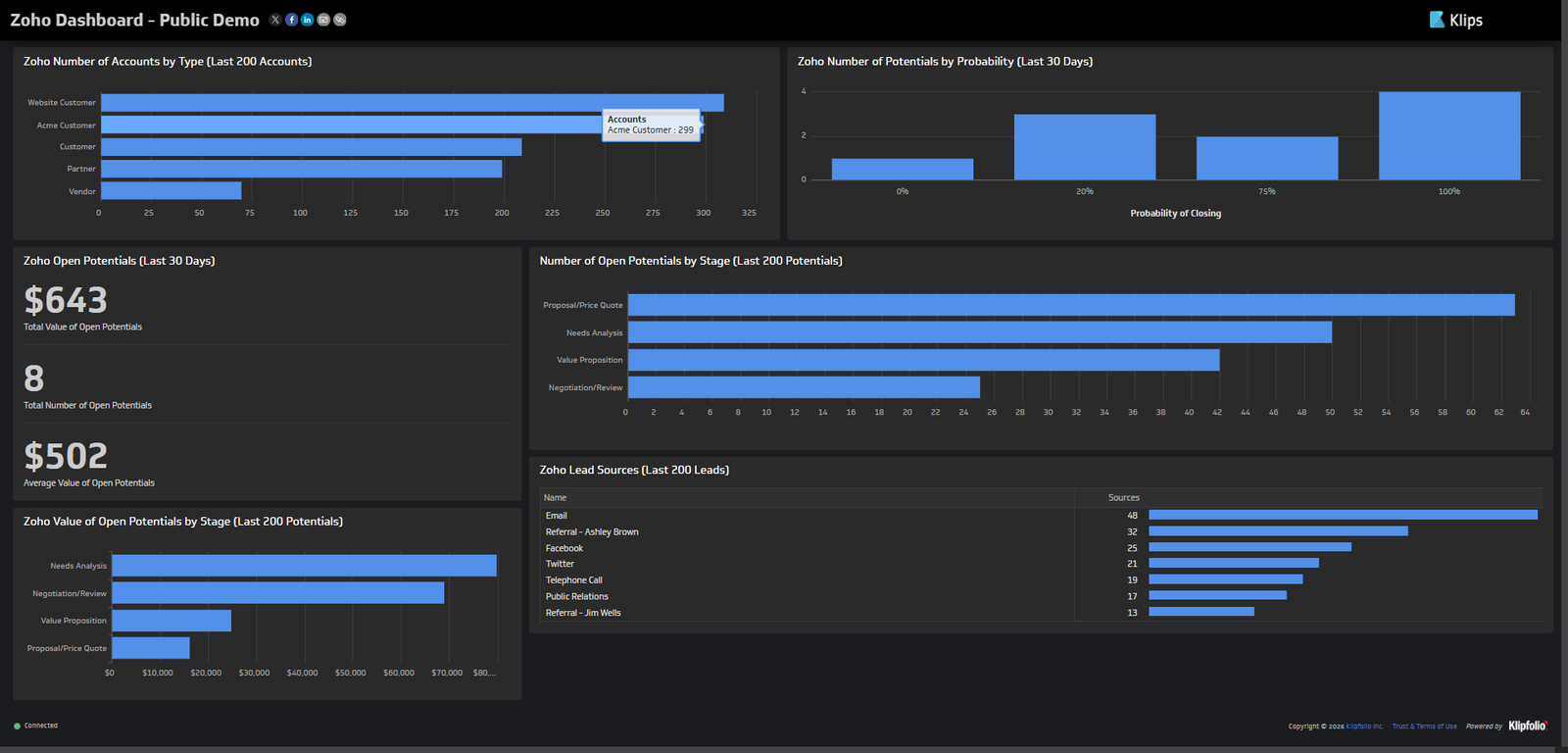Select the Facebook lead source row

pos(1041,548)
